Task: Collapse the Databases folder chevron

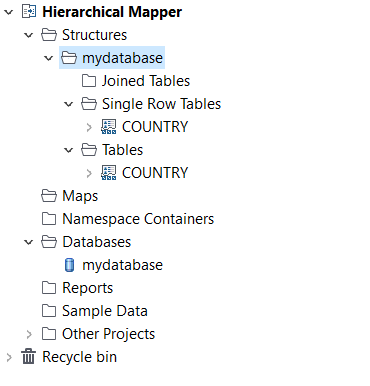Action: click(x=29, y=242)
